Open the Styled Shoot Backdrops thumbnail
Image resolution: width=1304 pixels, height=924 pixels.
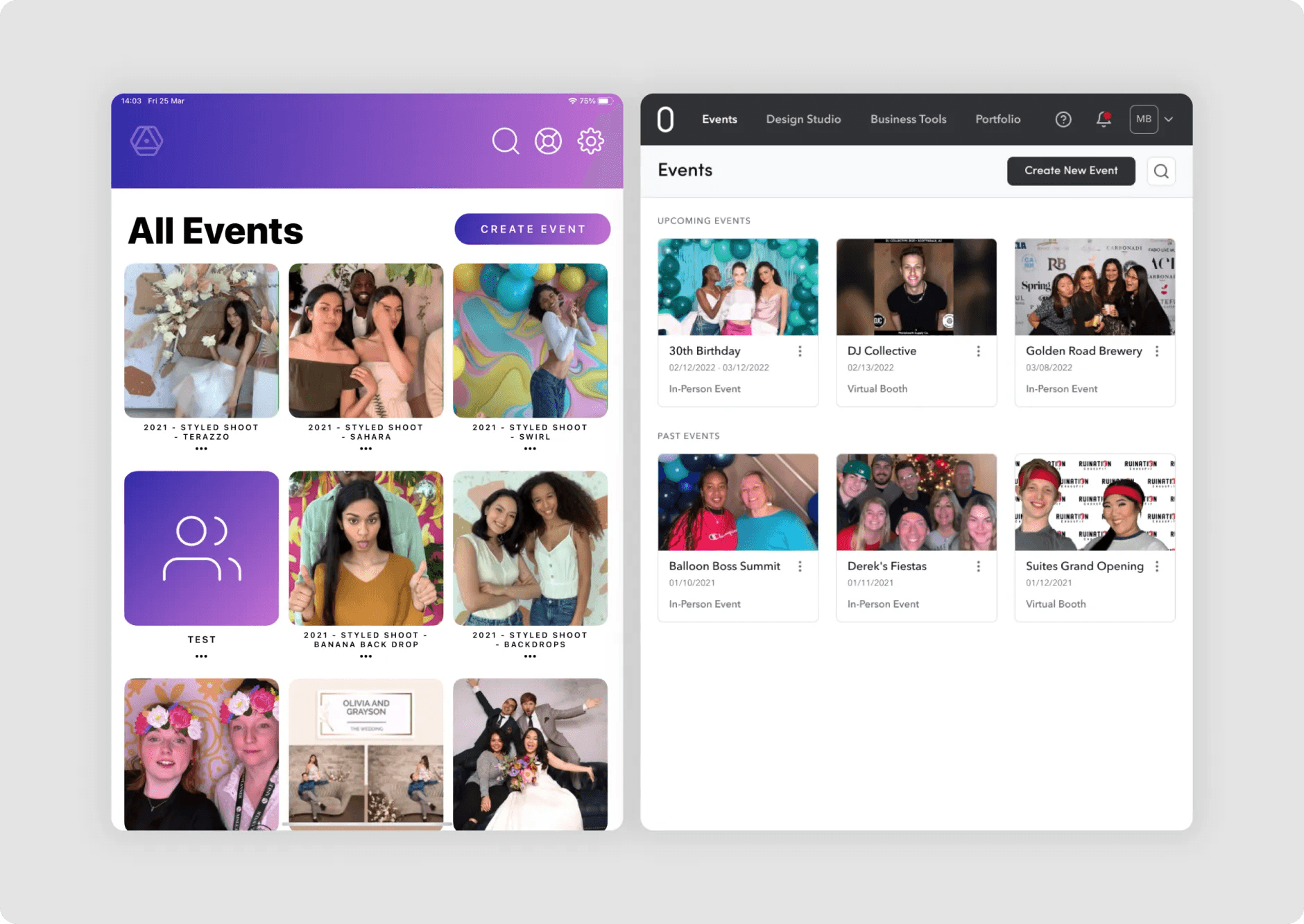point(530,548)
